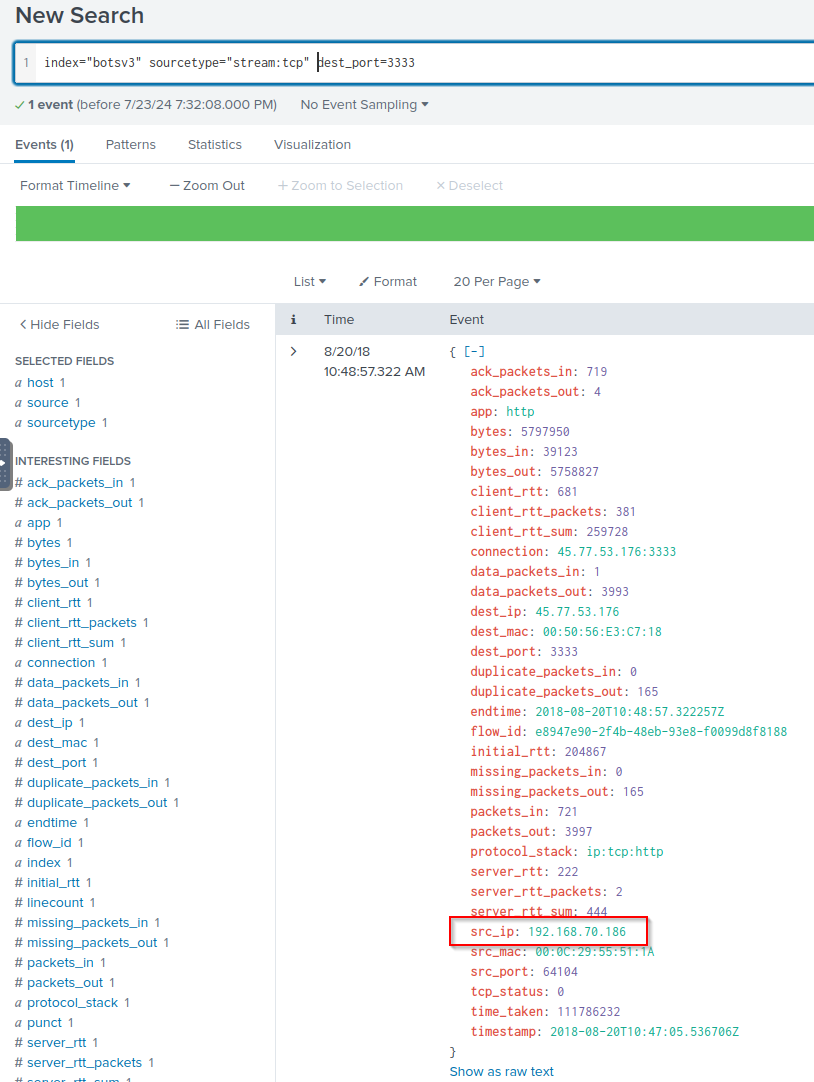Open the Format Timeline dropdown
This screenshot has width=814, height=1082.
pyautogui.click(x=75, y=185)
